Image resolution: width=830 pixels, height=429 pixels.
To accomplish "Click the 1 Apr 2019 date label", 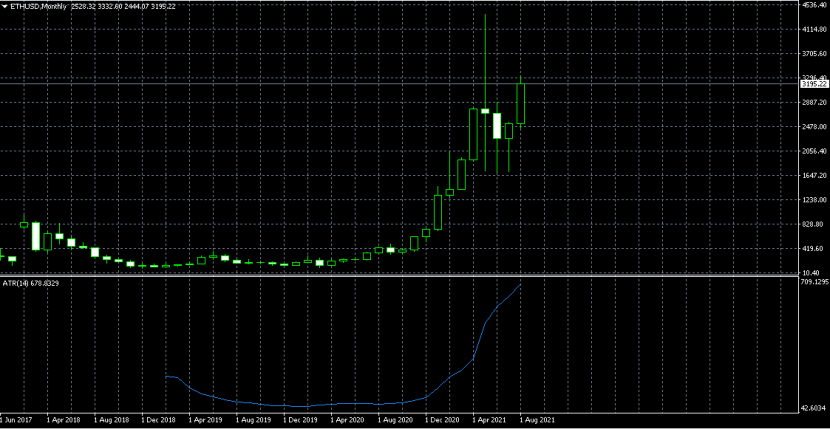I will click(x=206, y=419).
